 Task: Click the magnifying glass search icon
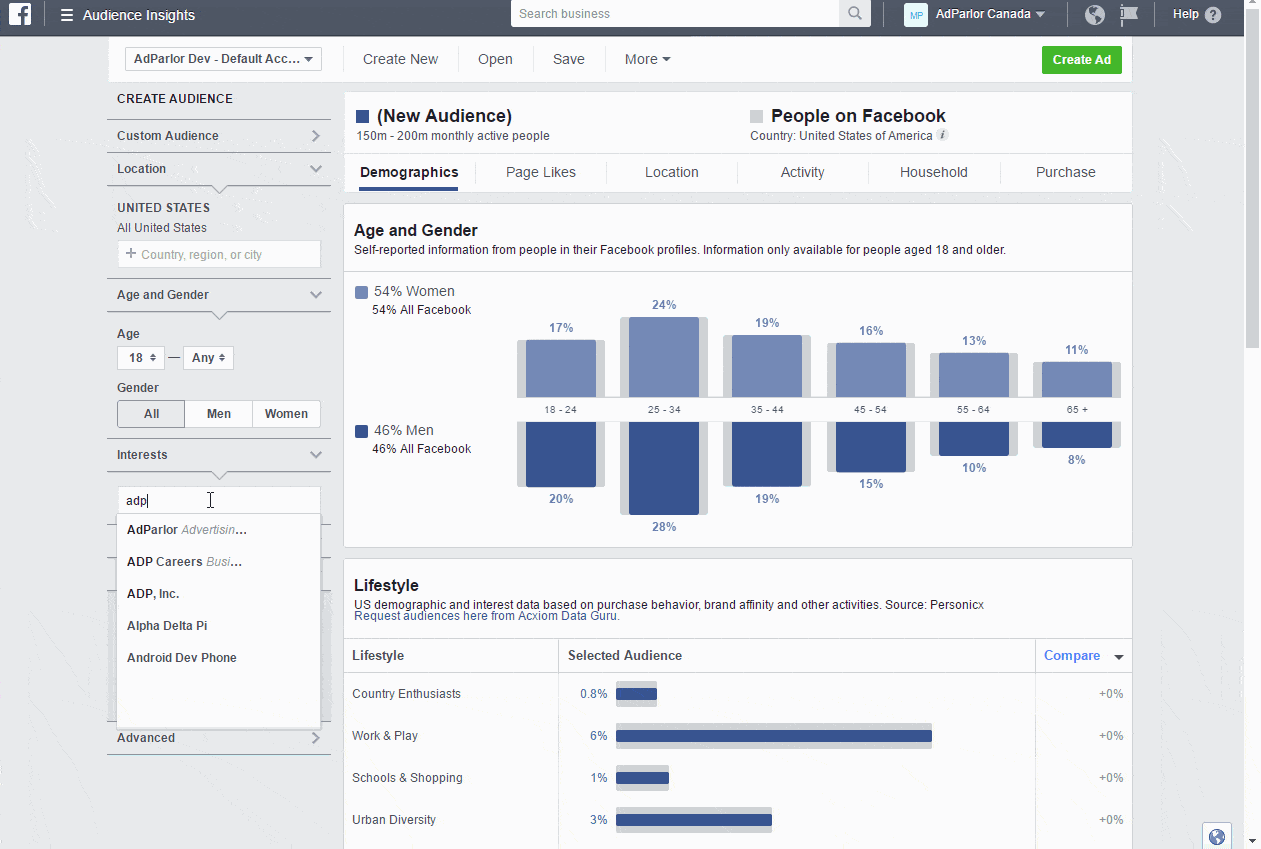[855, 15]
